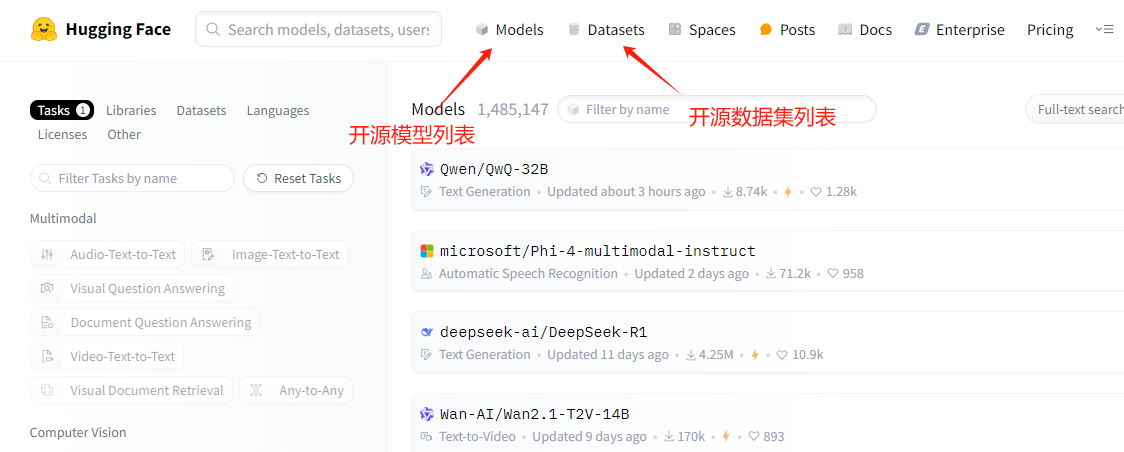Click the Any-to-Any icon
Screen dimensions: 1124x452
[255, 390]
